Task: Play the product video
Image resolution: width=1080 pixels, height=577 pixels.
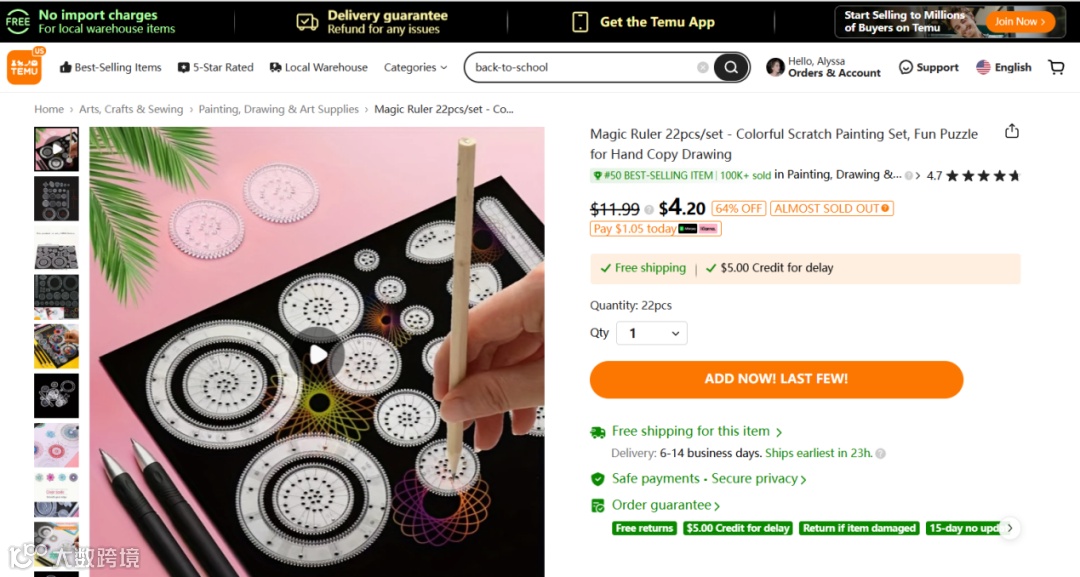Action: (318, 354)
